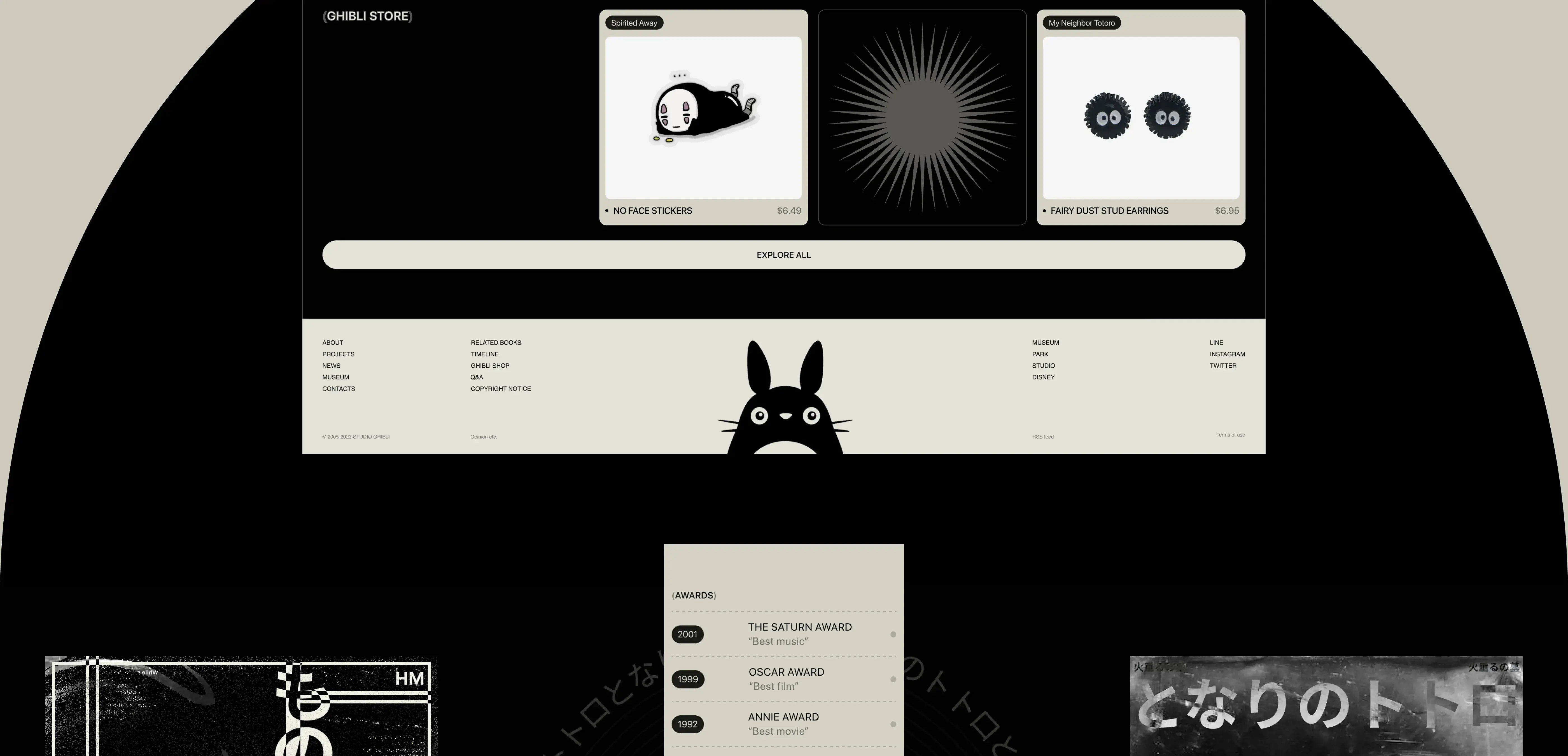
Task: Open the GHIBLI SHOP footer link
Action: (x=489, y=366)
